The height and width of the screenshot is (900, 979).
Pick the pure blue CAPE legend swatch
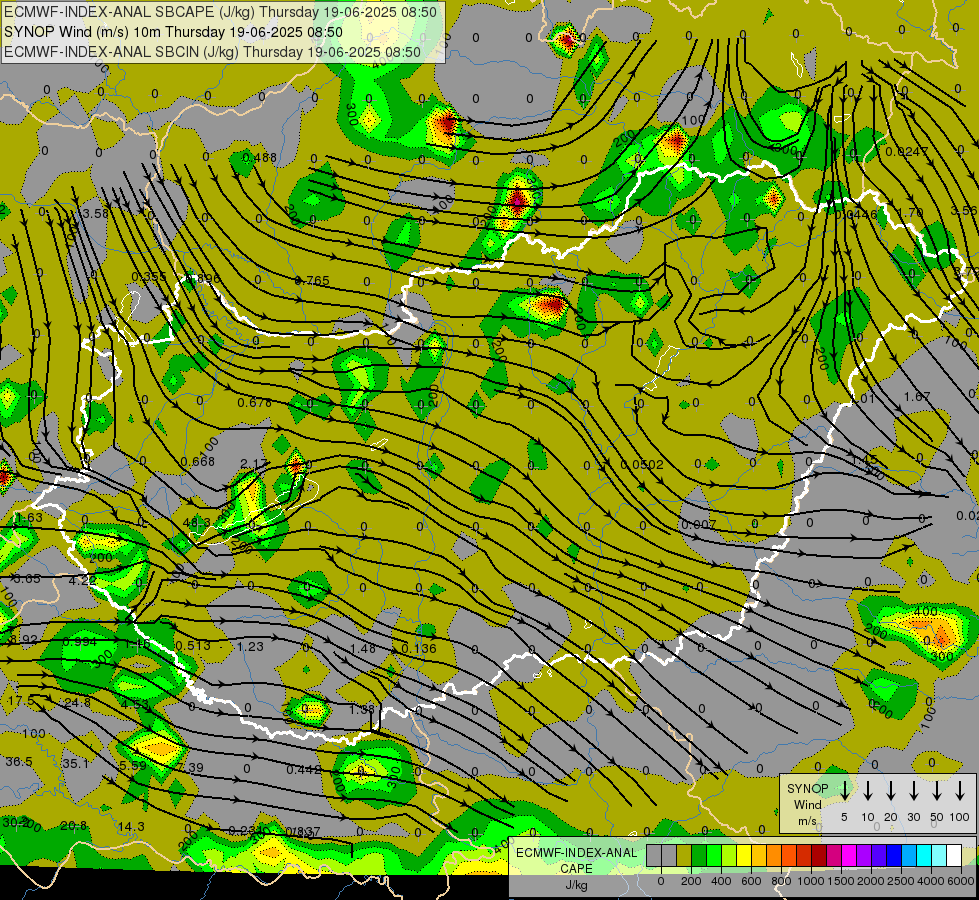tap(893, 856)
